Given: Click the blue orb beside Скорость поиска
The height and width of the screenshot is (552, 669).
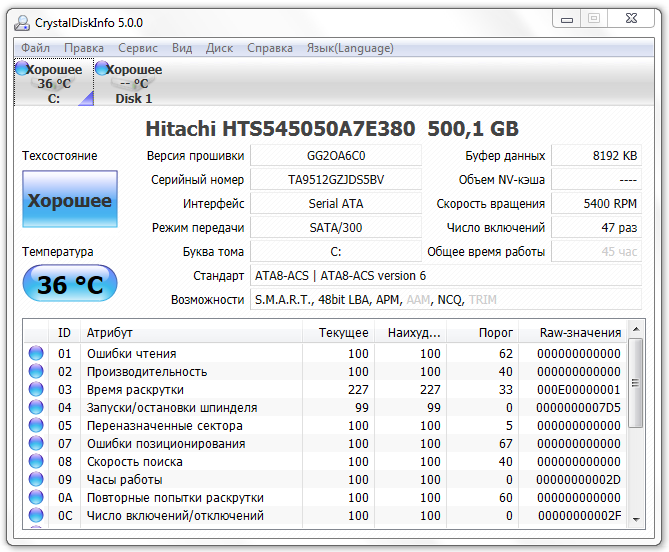Looking at the screenshot, I should (36, 461).
